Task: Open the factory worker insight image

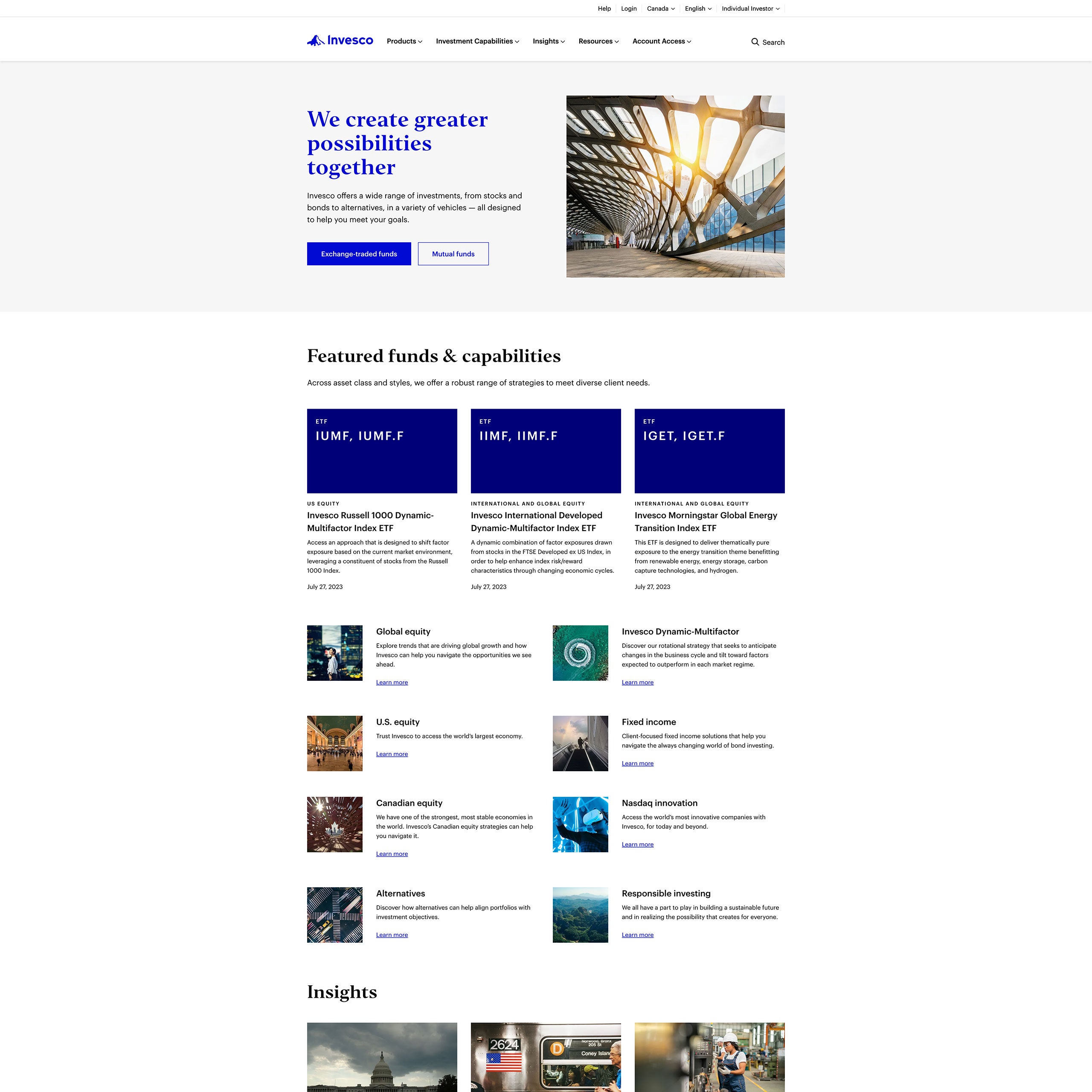Action: click(709, 1057)
